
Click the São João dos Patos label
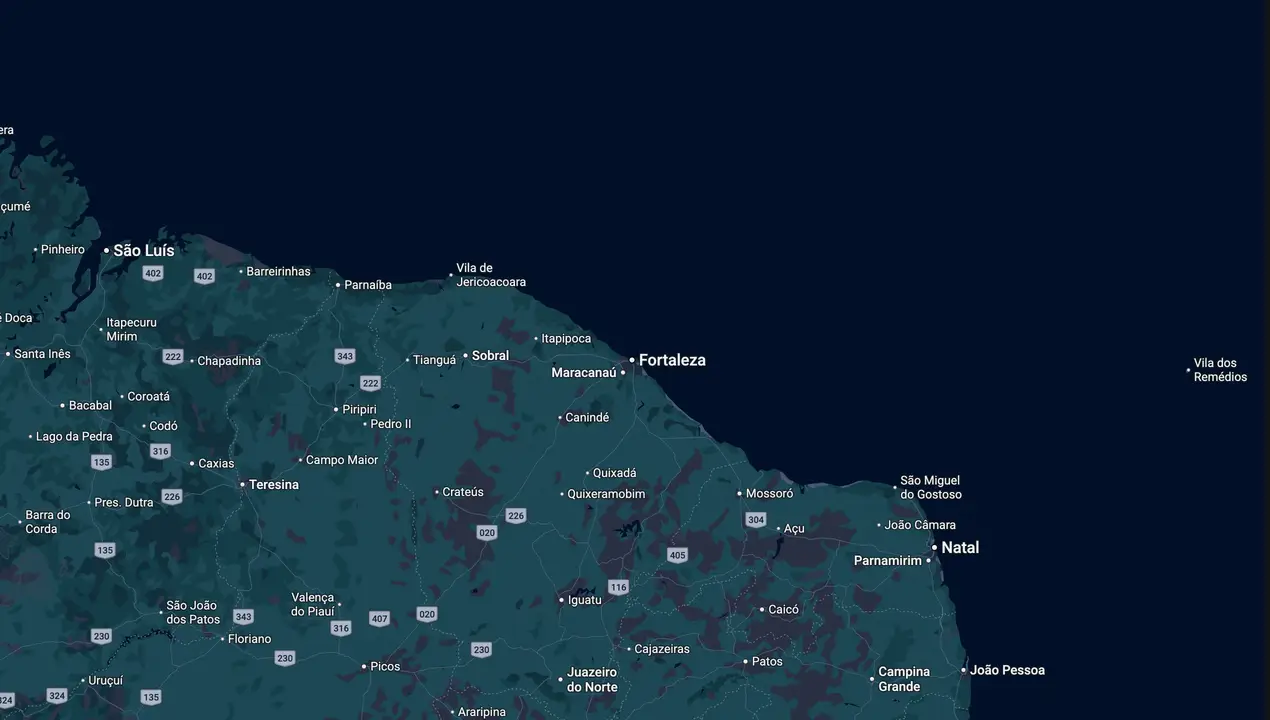tap(193, 613)
